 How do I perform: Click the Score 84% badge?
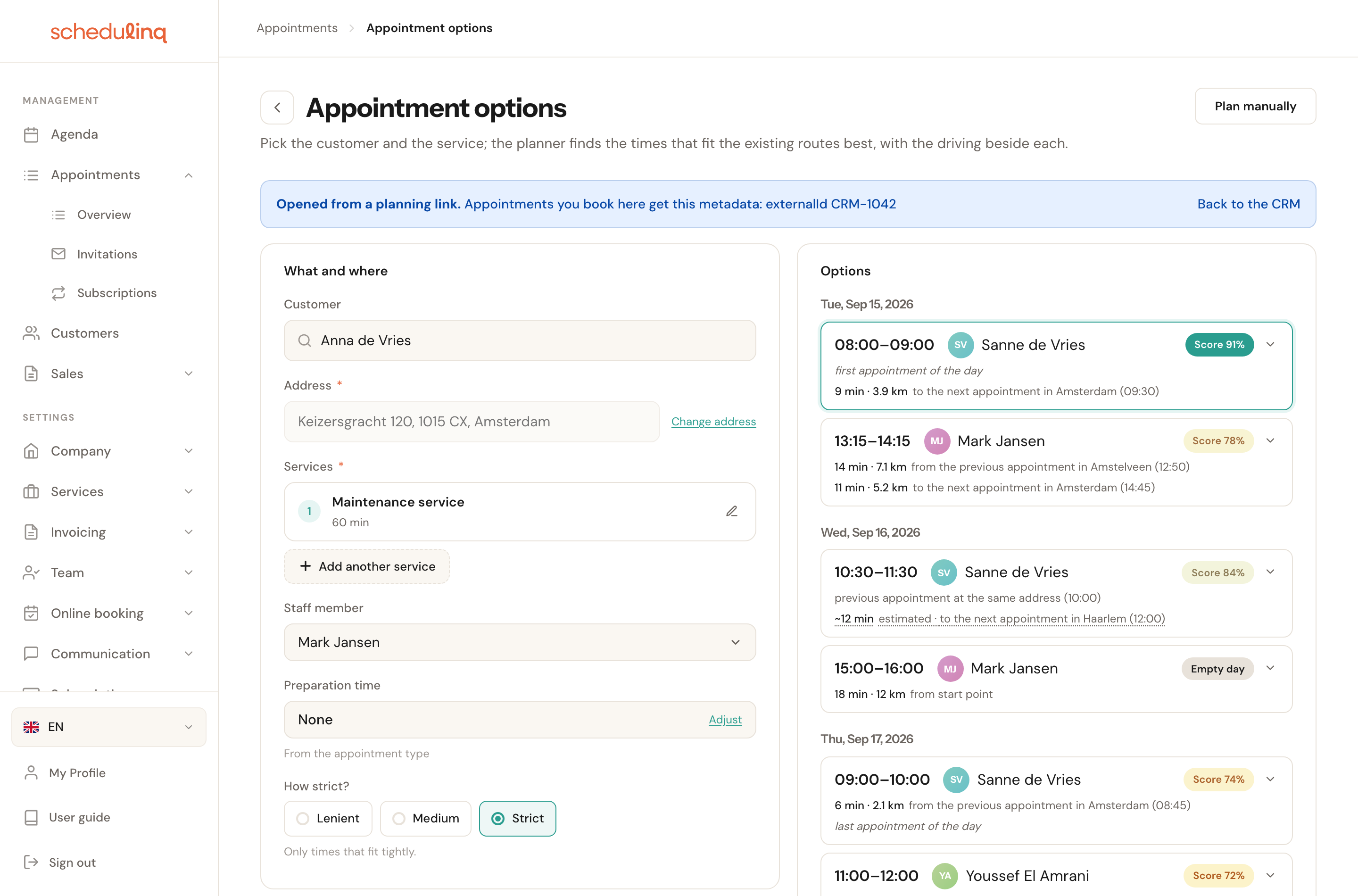[1217, 572]
